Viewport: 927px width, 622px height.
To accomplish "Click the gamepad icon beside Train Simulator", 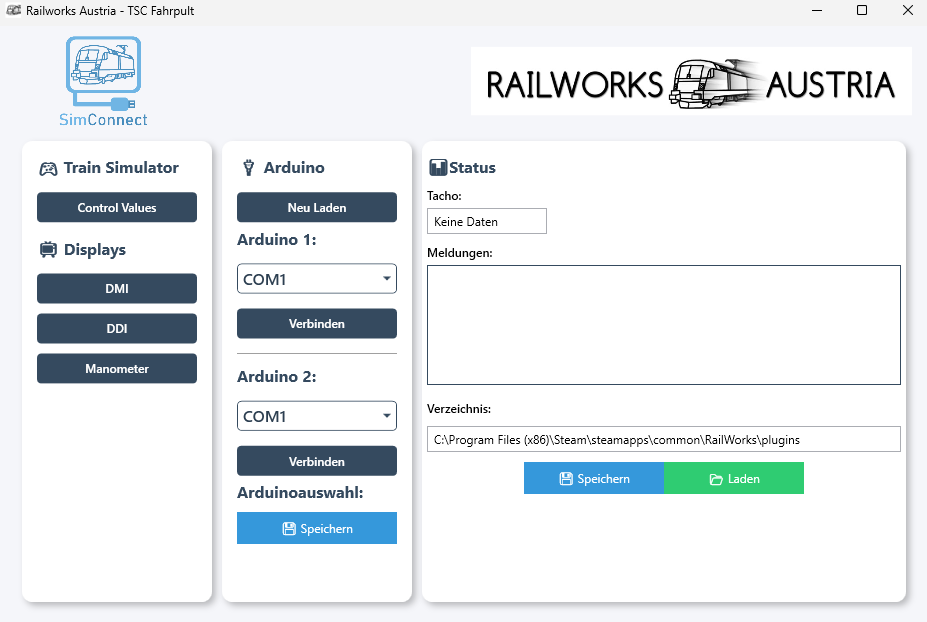I will tap(48, 169).
